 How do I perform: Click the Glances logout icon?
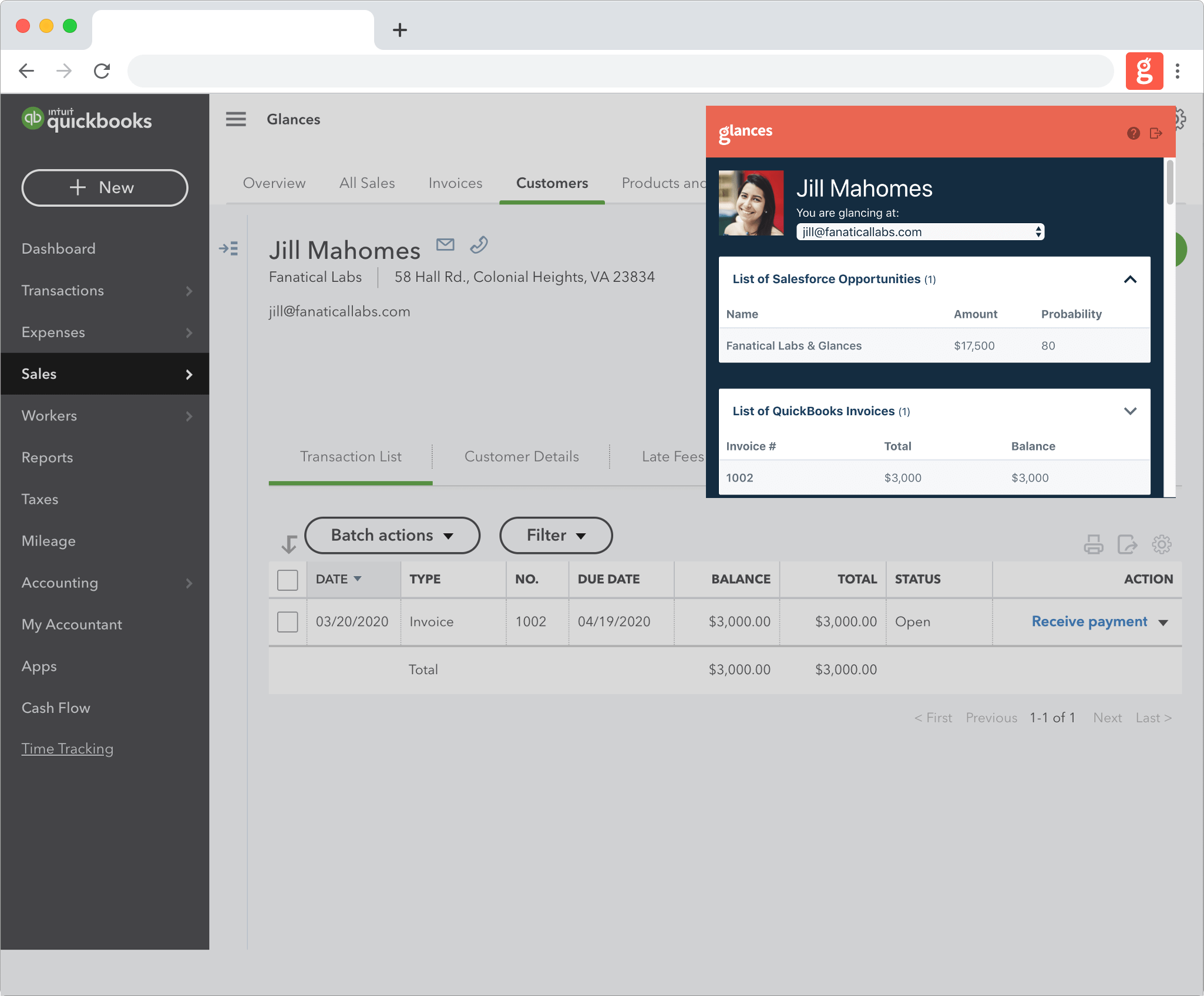point(1156,133)
